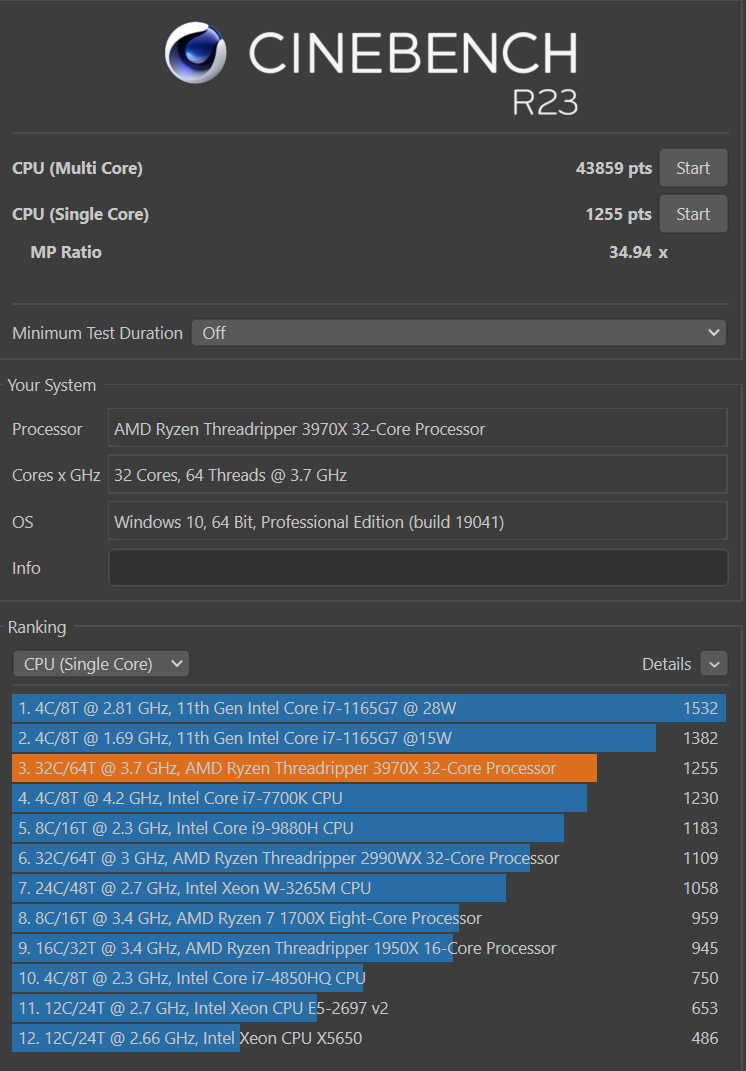Viewport: 746px width, 1071px height.
Task: Select the Core i7-1165G7 @15W ranking entry
Action: [300, 738]
